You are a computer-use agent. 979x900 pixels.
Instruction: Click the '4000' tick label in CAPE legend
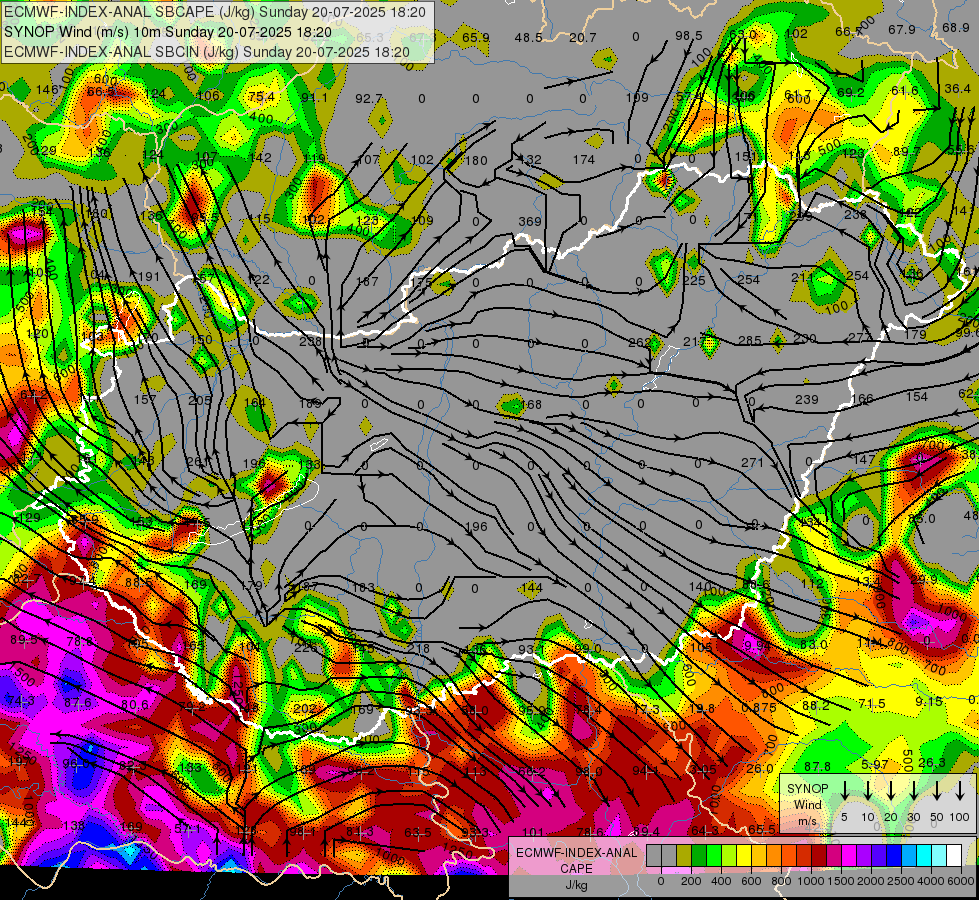(931, 881)
